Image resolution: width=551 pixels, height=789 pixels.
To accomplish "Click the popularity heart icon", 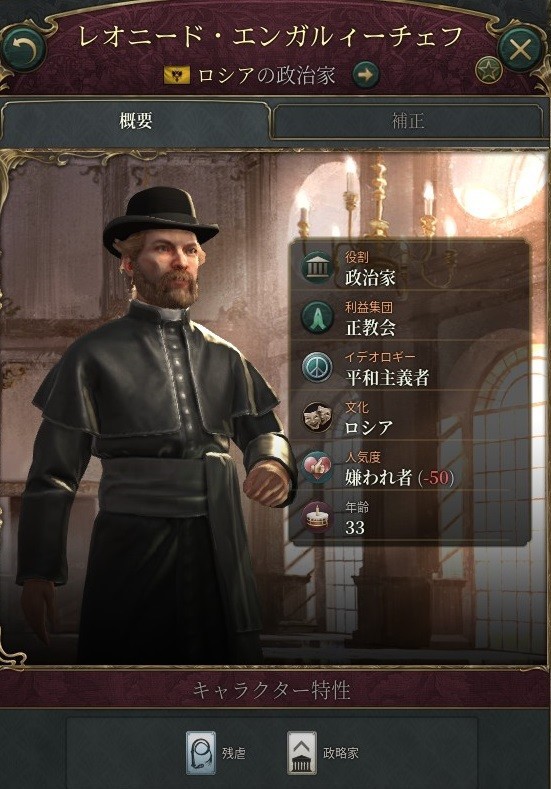I will (x=317, y=467).
